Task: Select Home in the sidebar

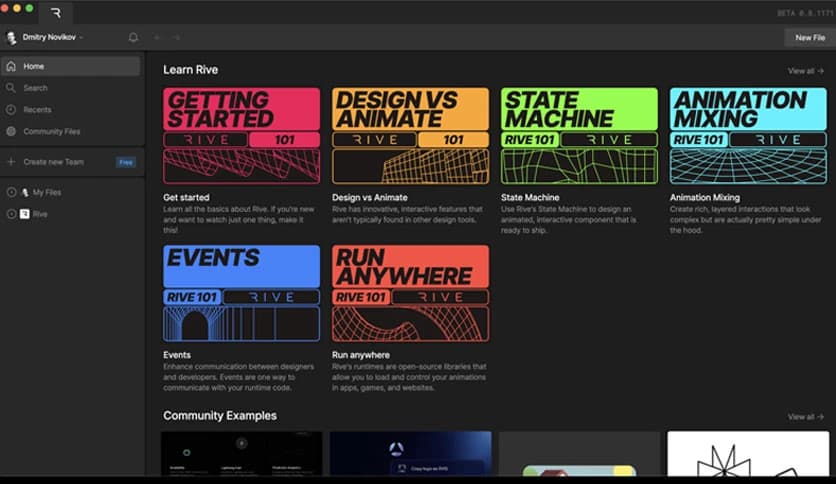Action: [70, 66]
